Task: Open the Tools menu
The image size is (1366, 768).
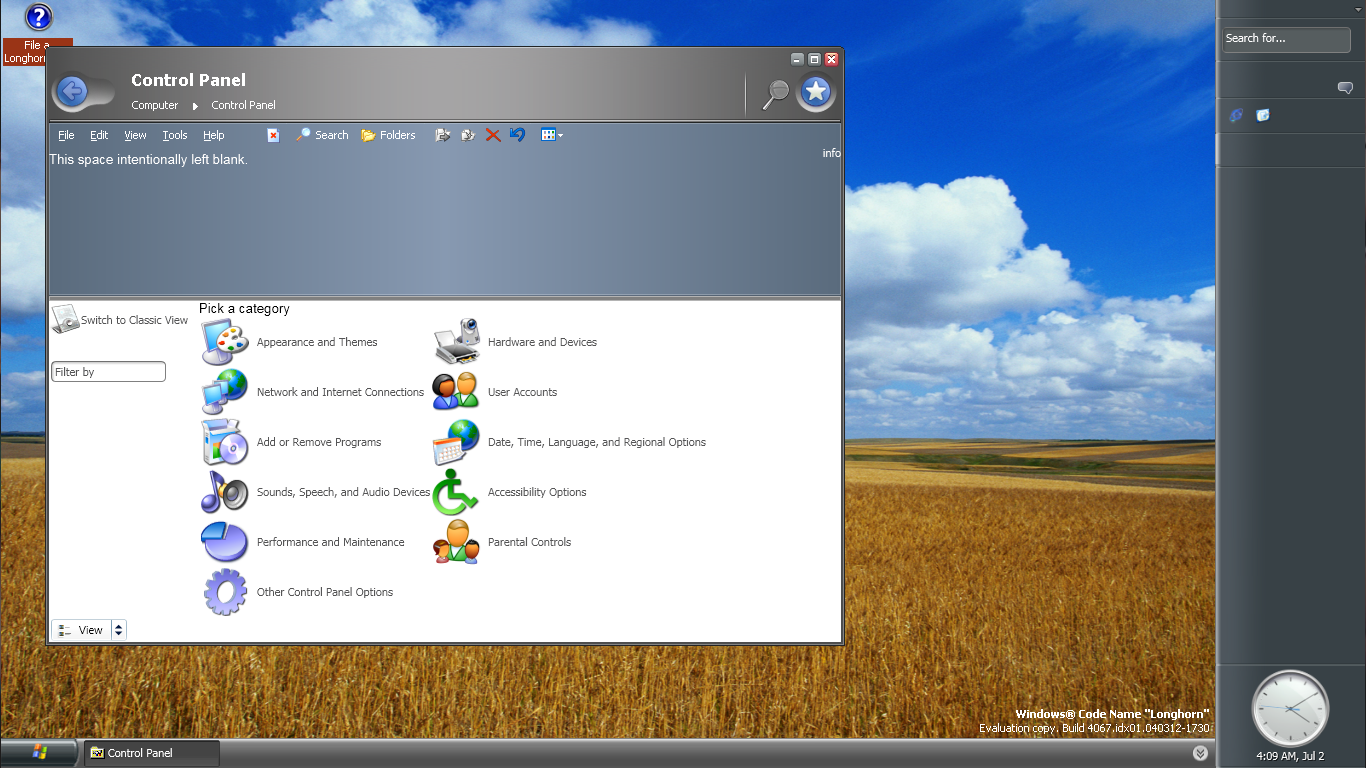Action: coord(175,135)
